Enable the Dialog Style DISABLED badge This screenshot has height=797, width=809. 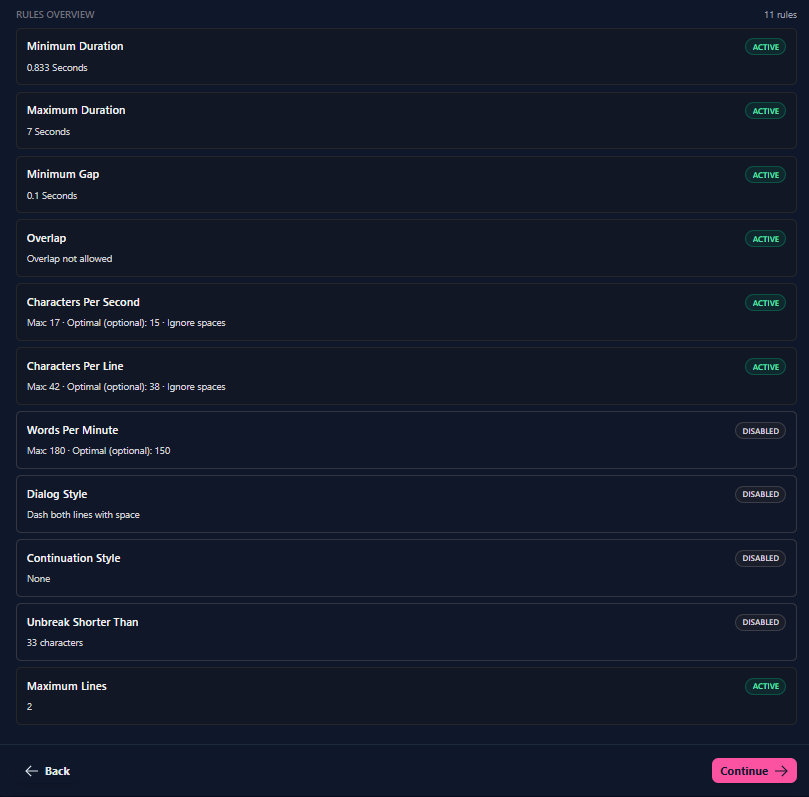pos(760,495)
